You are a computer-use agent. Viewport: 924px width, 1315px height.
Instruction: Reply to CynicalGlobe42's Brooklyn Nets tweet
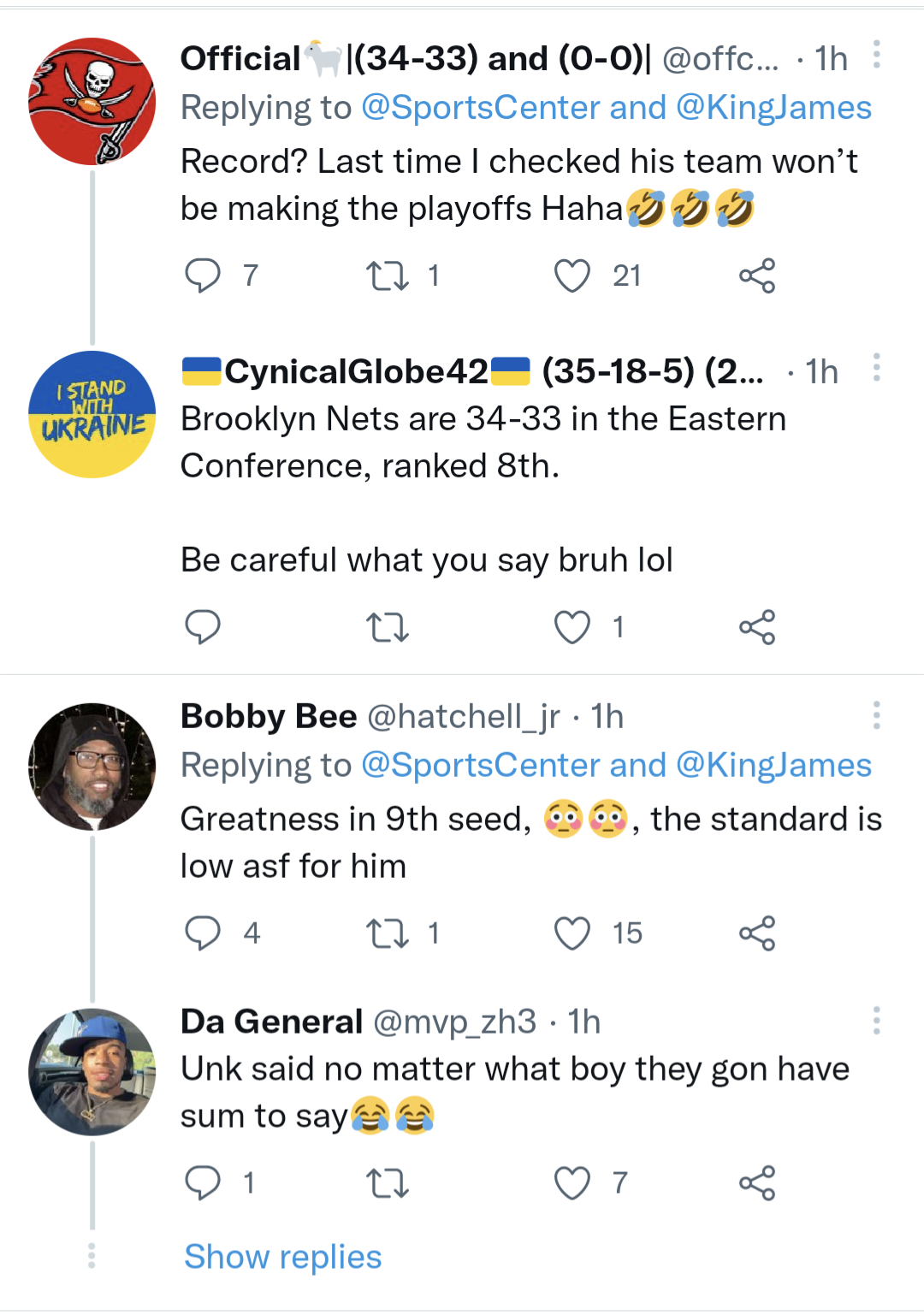(x=203, y=627)
